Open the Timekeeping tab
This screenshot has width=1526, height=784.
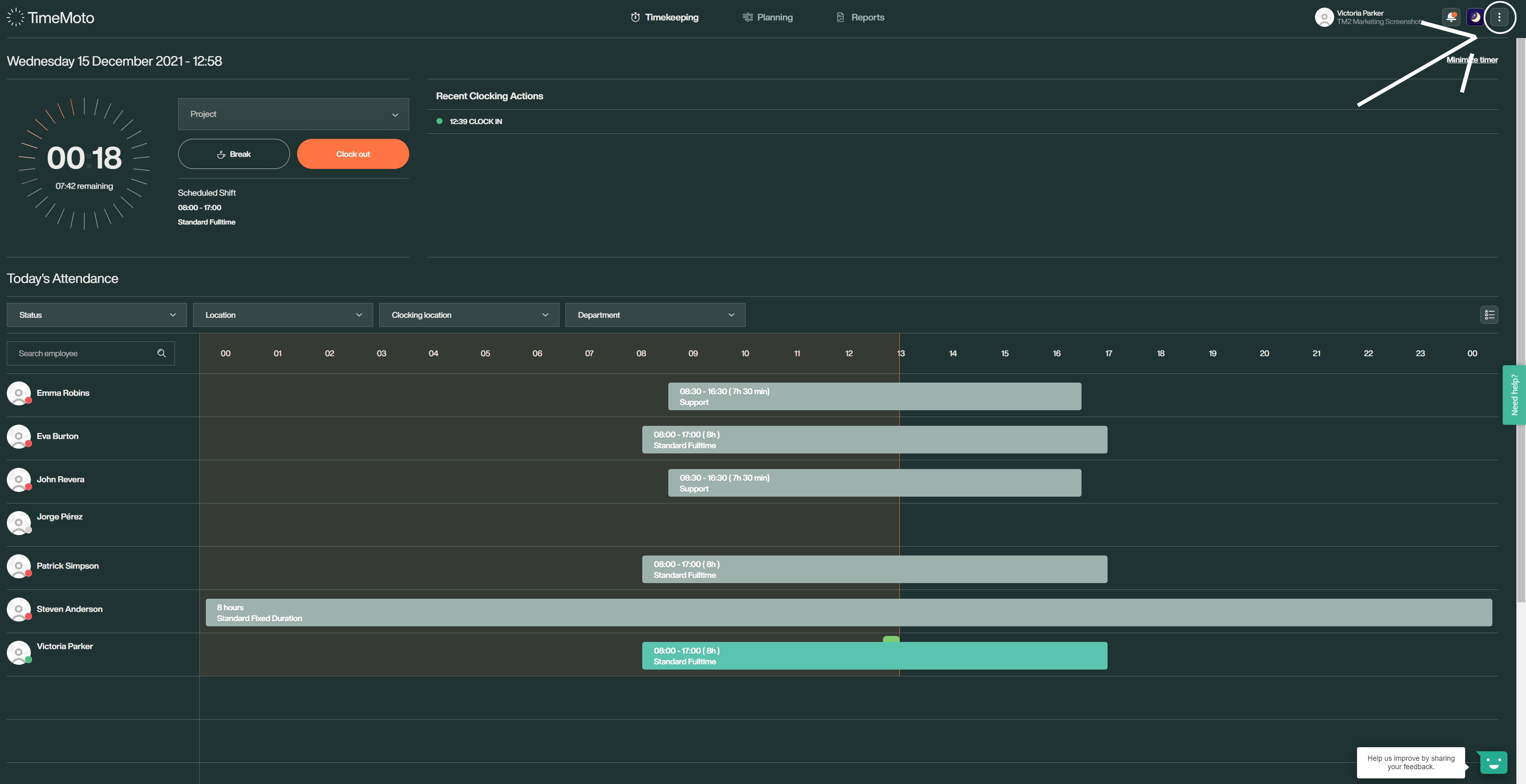pos(664,17)
